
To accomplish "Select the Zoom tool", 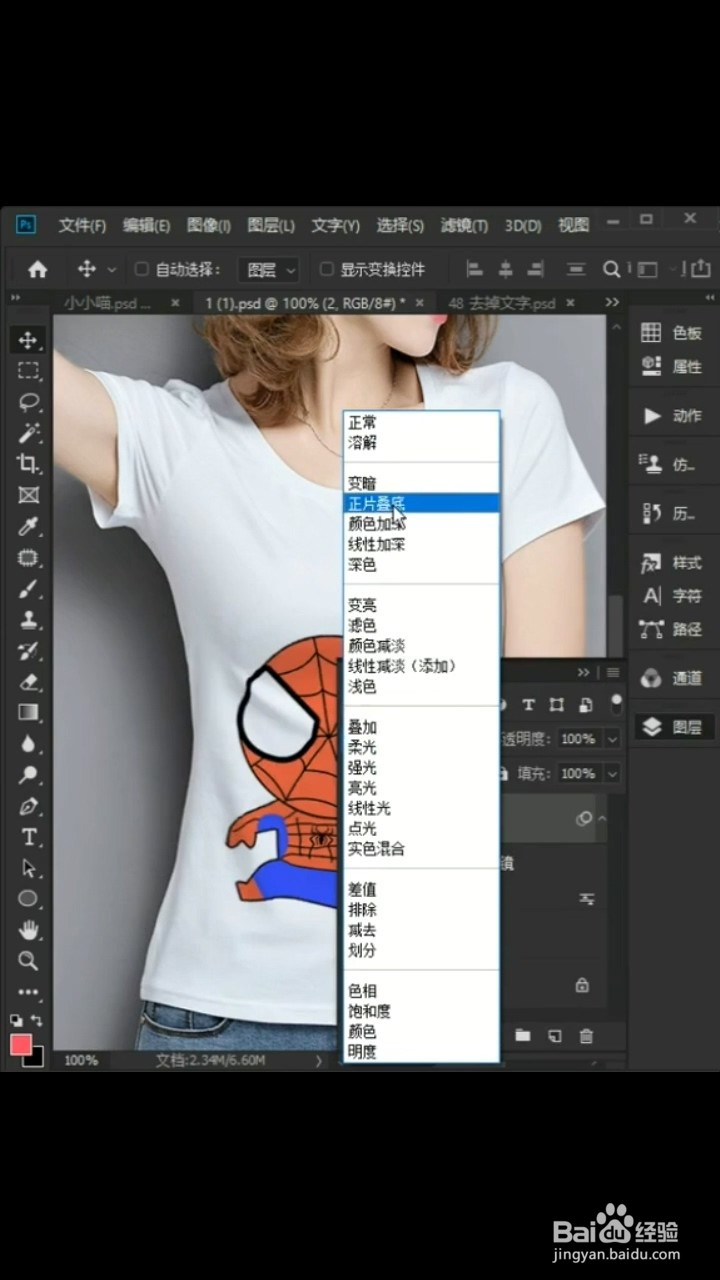I will pyautogui.click(x=28, y=961).
